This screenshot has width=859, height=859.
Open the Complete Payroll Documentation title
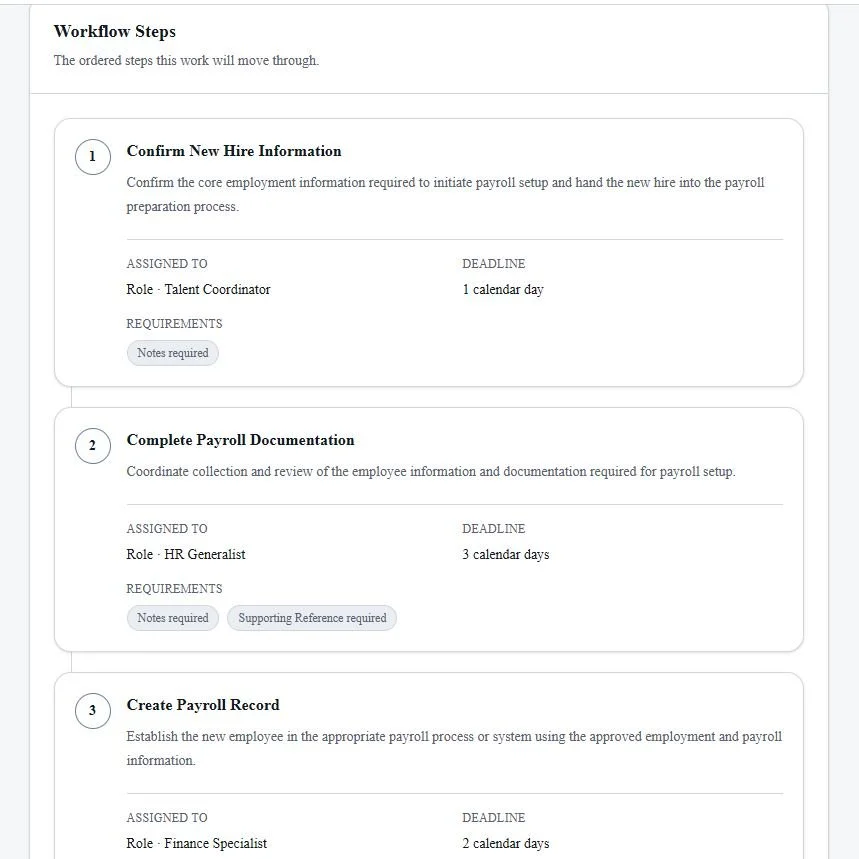point(240,440)
